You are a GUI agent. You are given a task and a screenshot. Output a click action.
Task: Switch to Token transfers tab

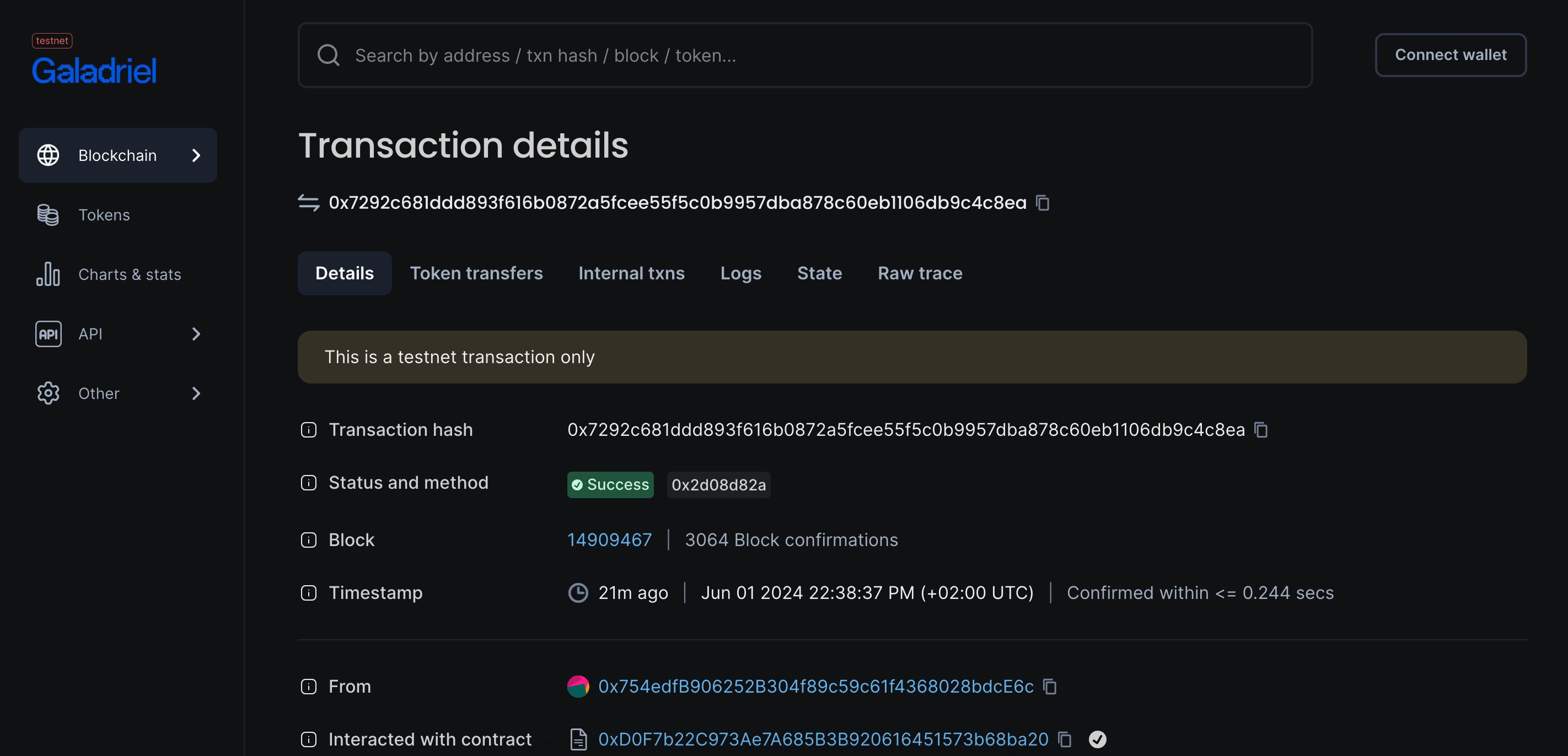(x=476, y=273)
